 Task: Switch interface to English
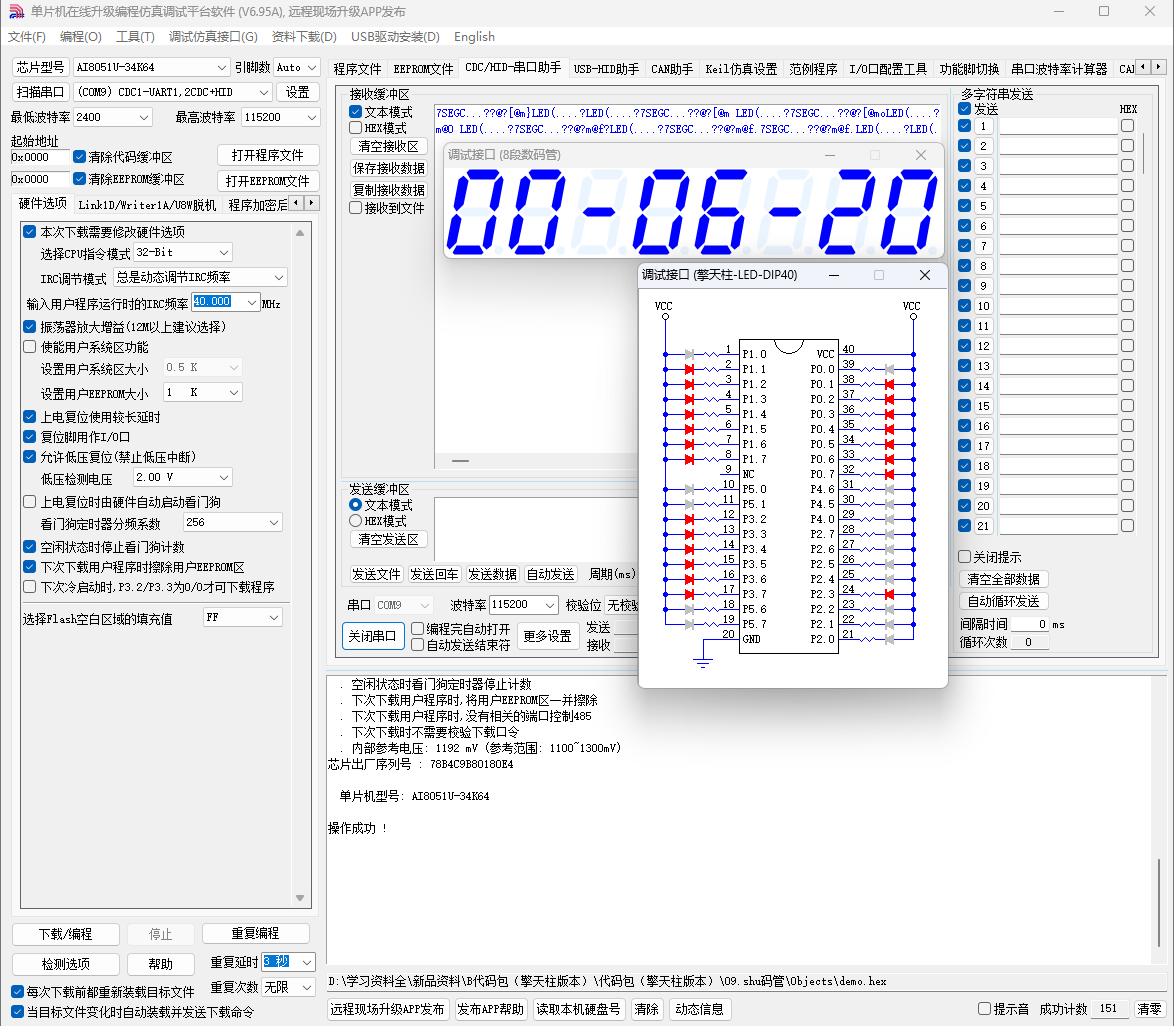click(474, 37)
